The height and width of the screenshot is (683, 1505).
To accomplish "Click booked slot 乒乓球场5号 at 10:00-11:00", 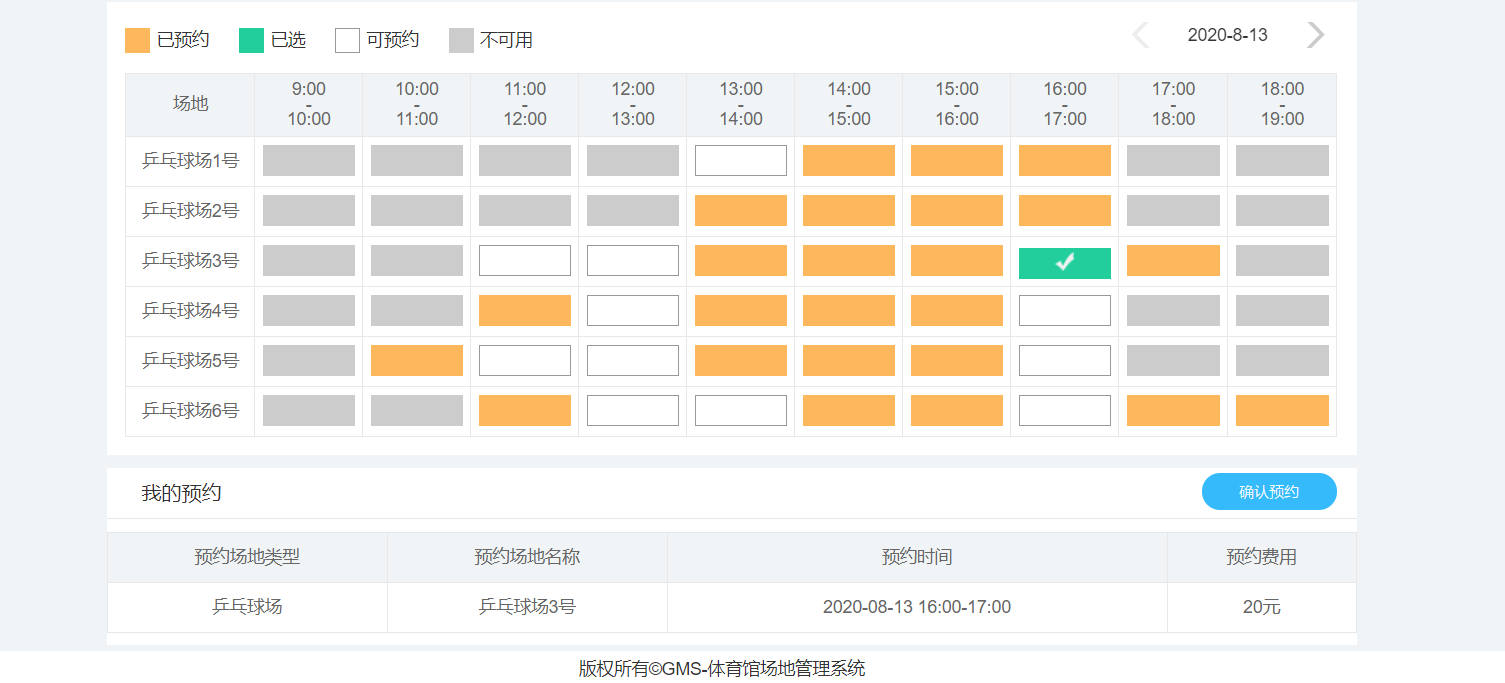I will 417,361.
